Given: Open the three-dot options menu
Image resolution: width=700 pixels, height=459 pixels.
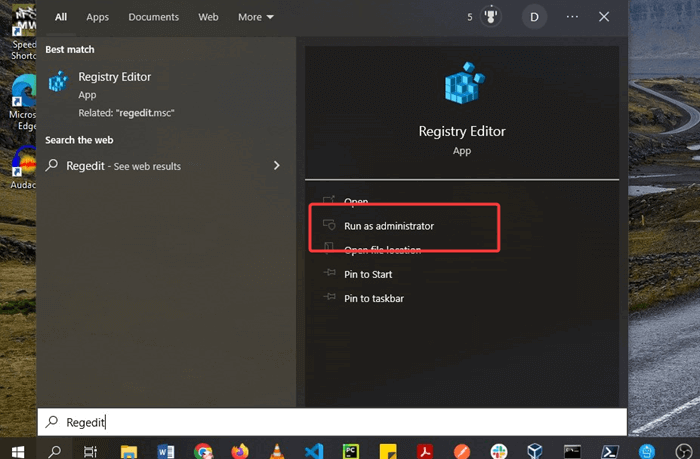Looking at the screenshot, I should click(572, 17).
